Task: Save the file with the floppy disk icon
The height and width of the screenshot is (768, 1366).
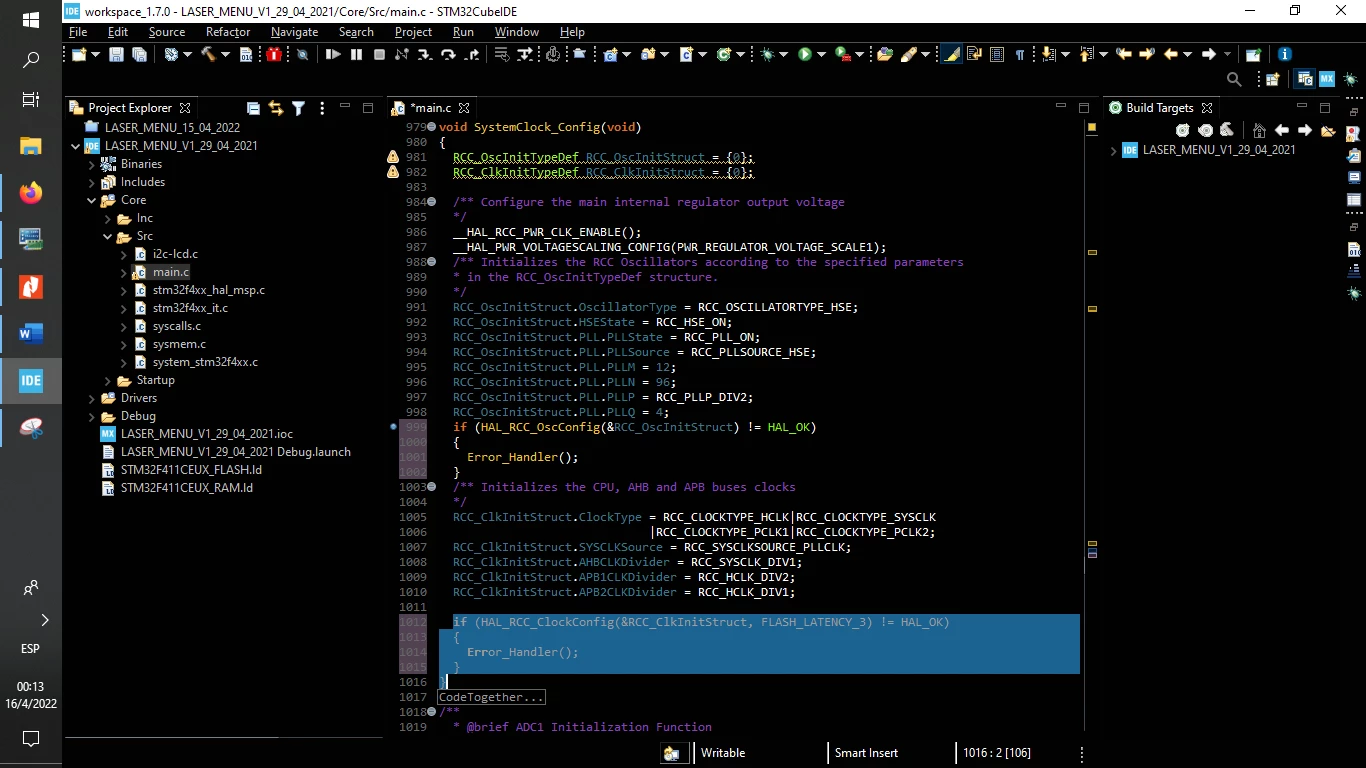Action: point(117,54)
